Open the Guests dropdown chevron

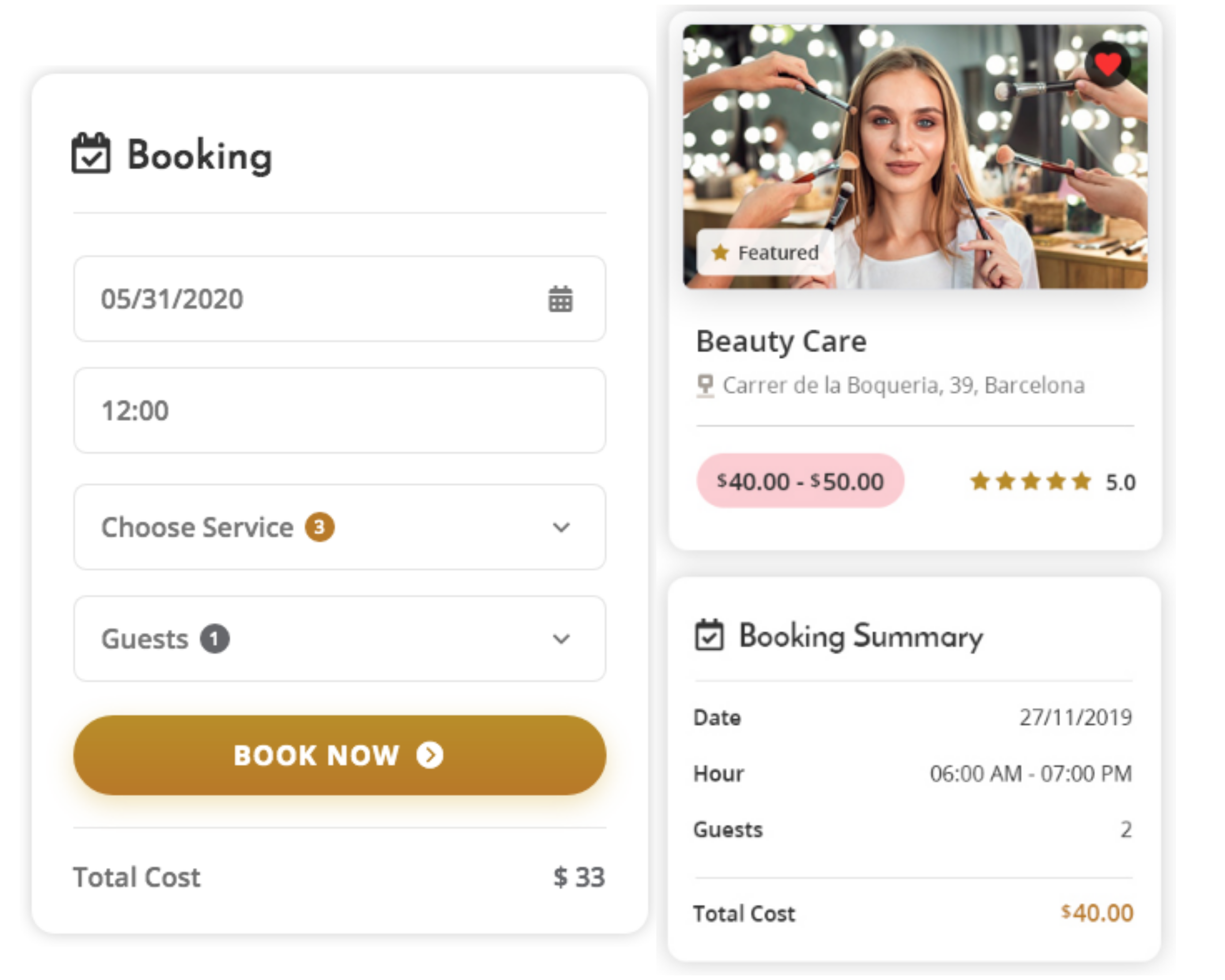pos(561,639)
